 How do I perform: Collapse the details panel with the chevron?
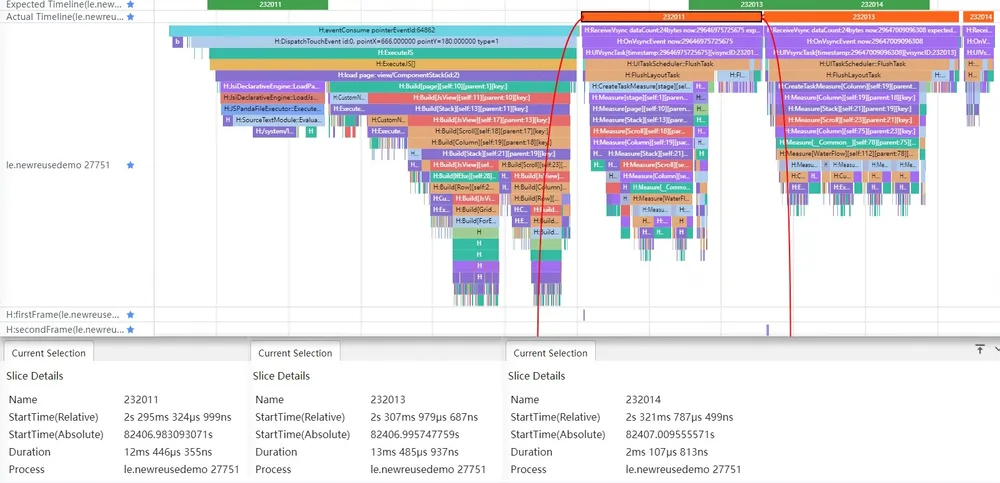(997, 349)
